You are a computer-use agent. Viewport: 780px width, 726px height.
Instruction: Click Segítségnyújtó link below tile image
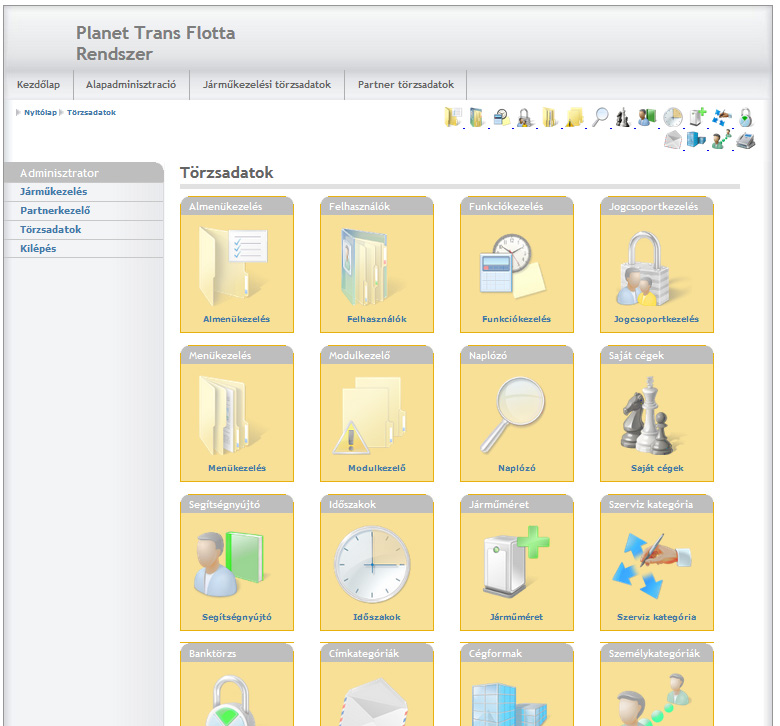coord(237,617)
